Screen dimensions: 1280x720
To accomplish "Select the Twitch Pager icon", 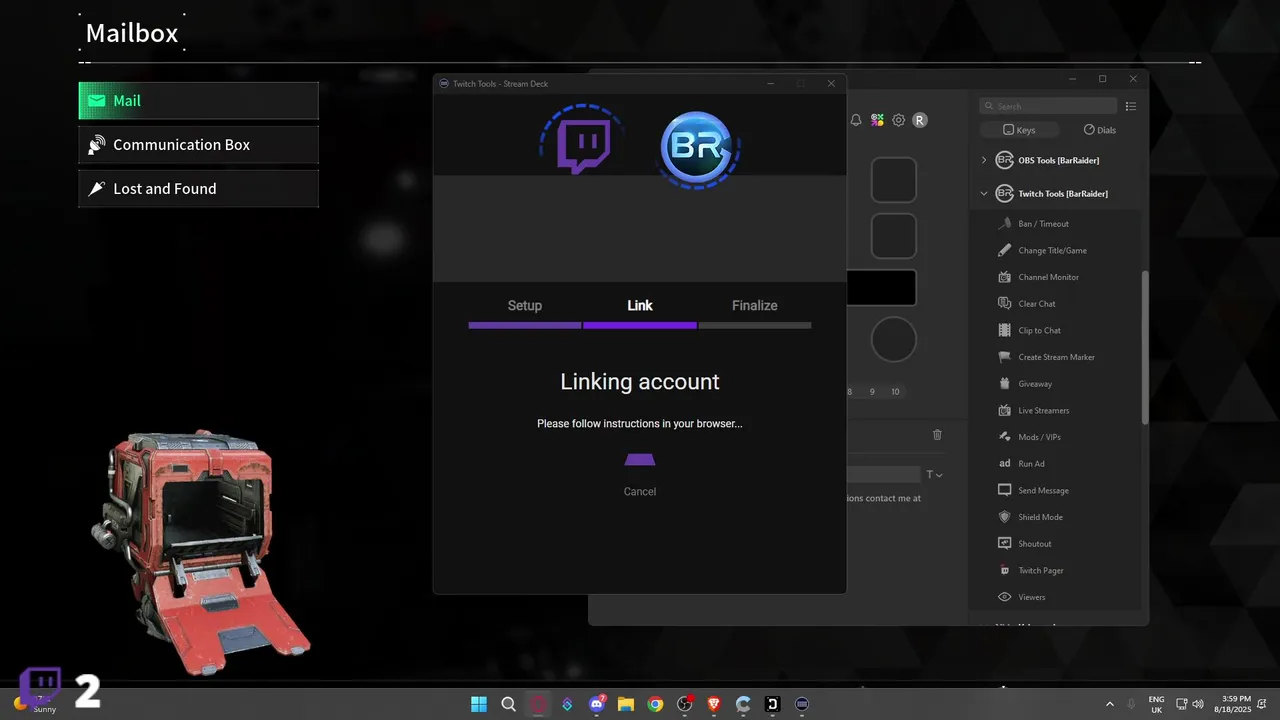I will [1005, 570].
